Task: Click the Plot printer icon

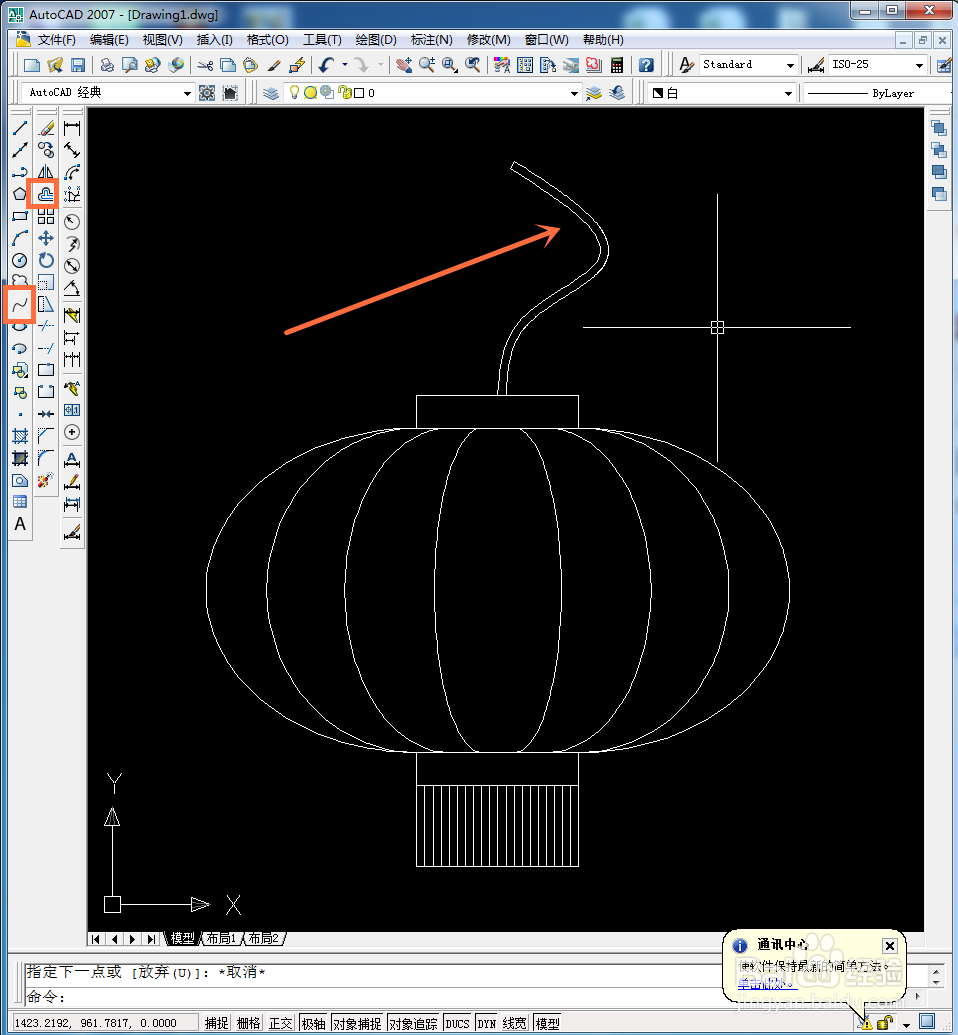Action: (x=106, y=65)
